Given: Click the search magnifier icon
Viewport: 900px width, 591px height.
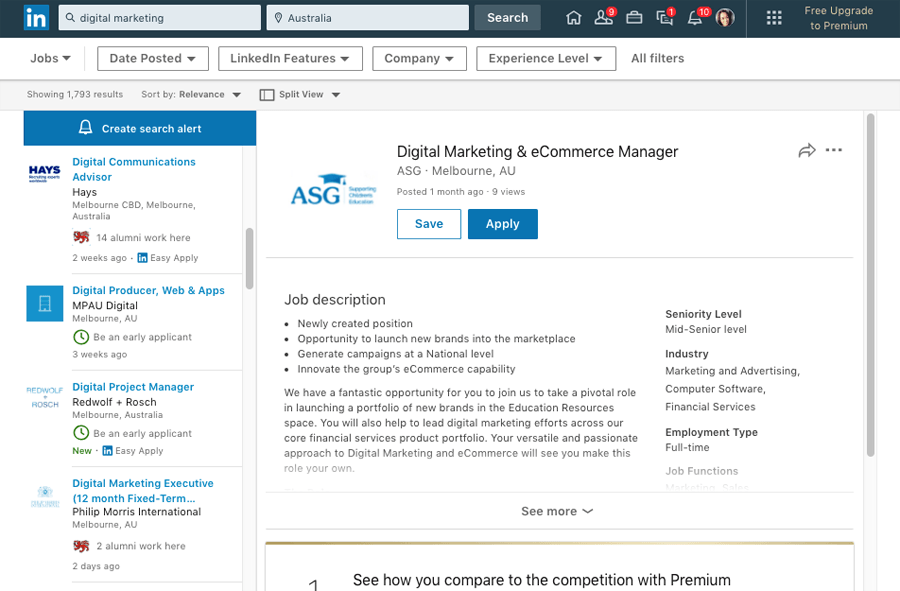Looking at the screenshot, I should (x=70, y=18).
